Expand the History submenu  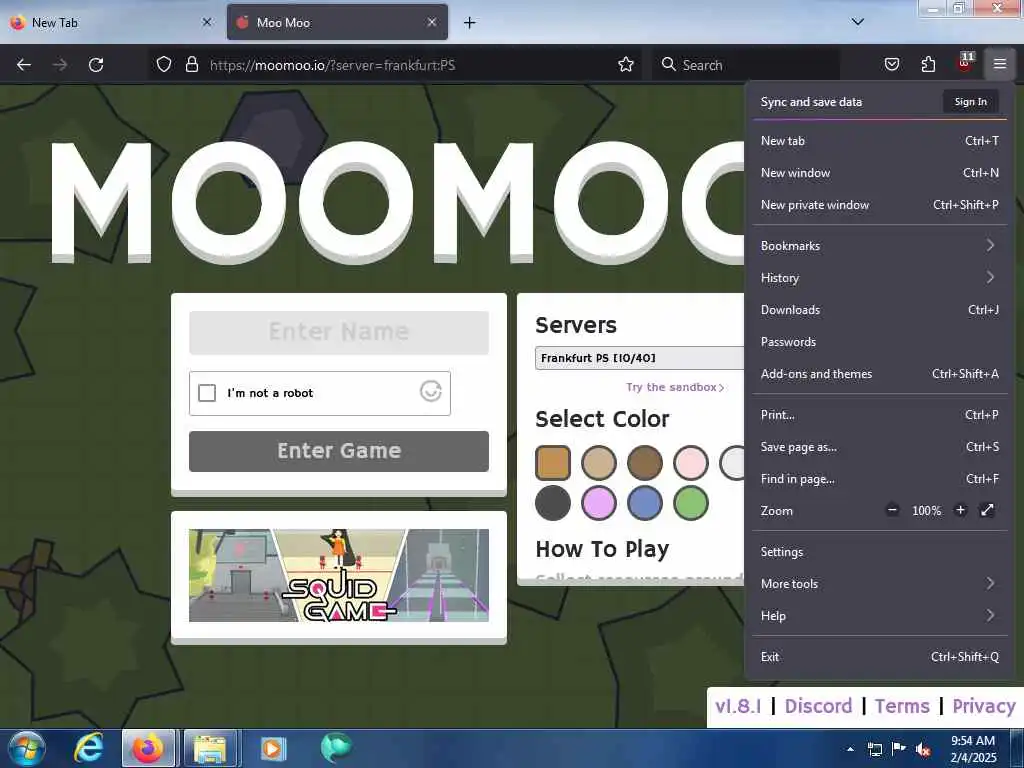point(879,278)
